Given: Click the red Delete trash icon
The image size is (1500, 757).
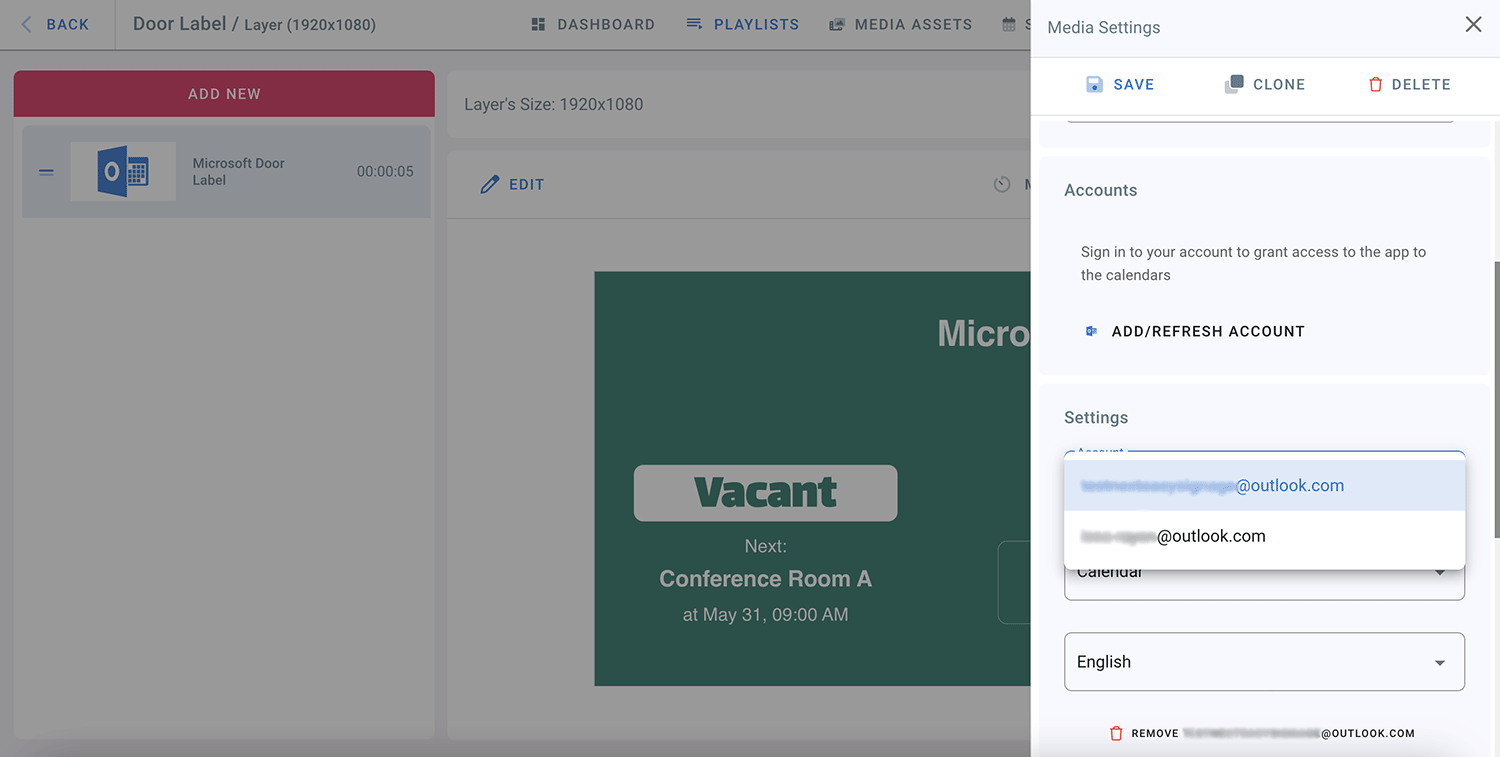Looking at the screenshot, I should [1375, 85].
